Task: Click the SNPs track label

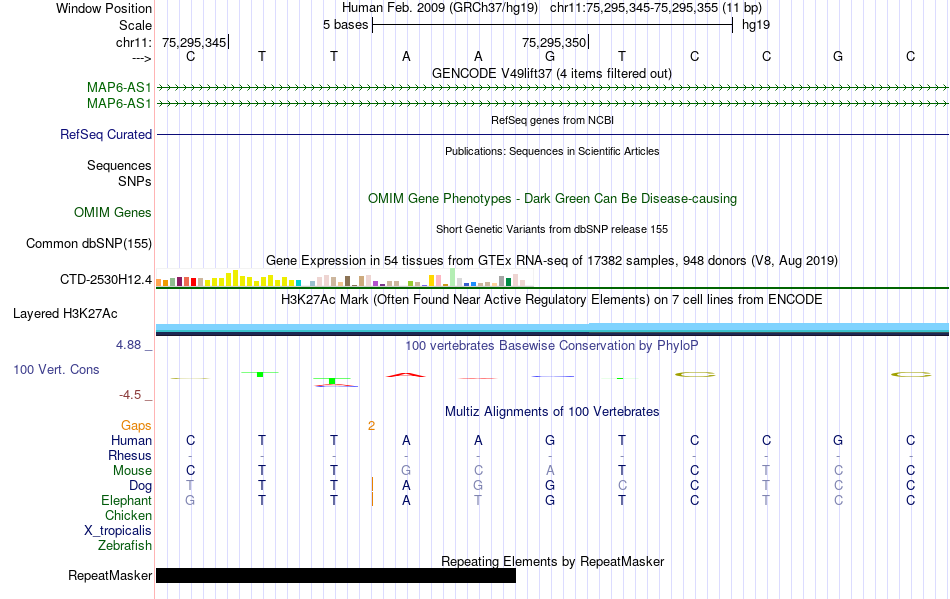Action: pos(135,181)
